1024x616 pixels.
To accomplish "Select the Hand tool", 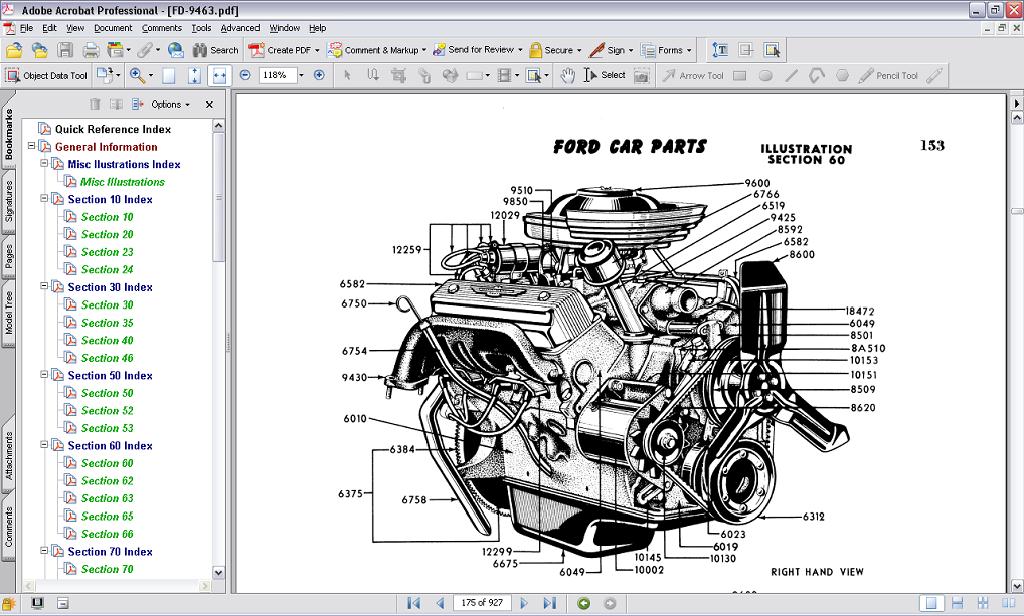I will (567, 75).
